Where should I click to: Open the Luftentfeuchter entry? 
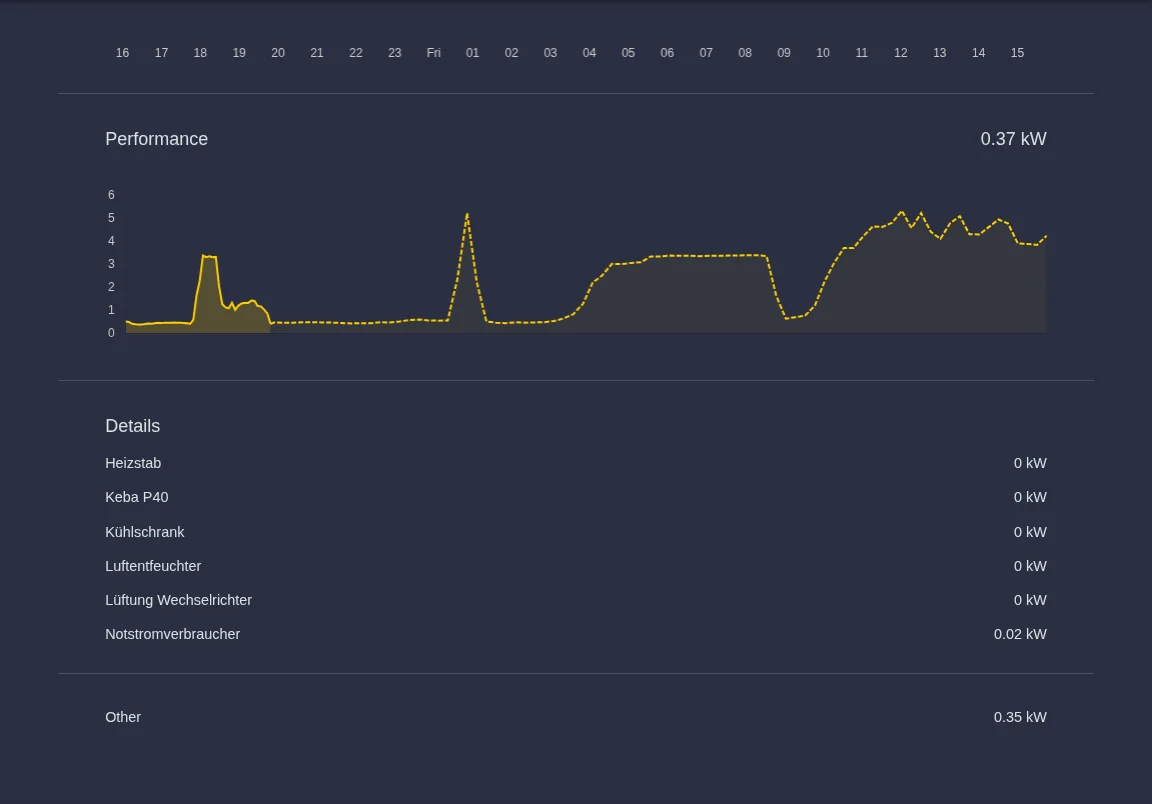[153, 566]
